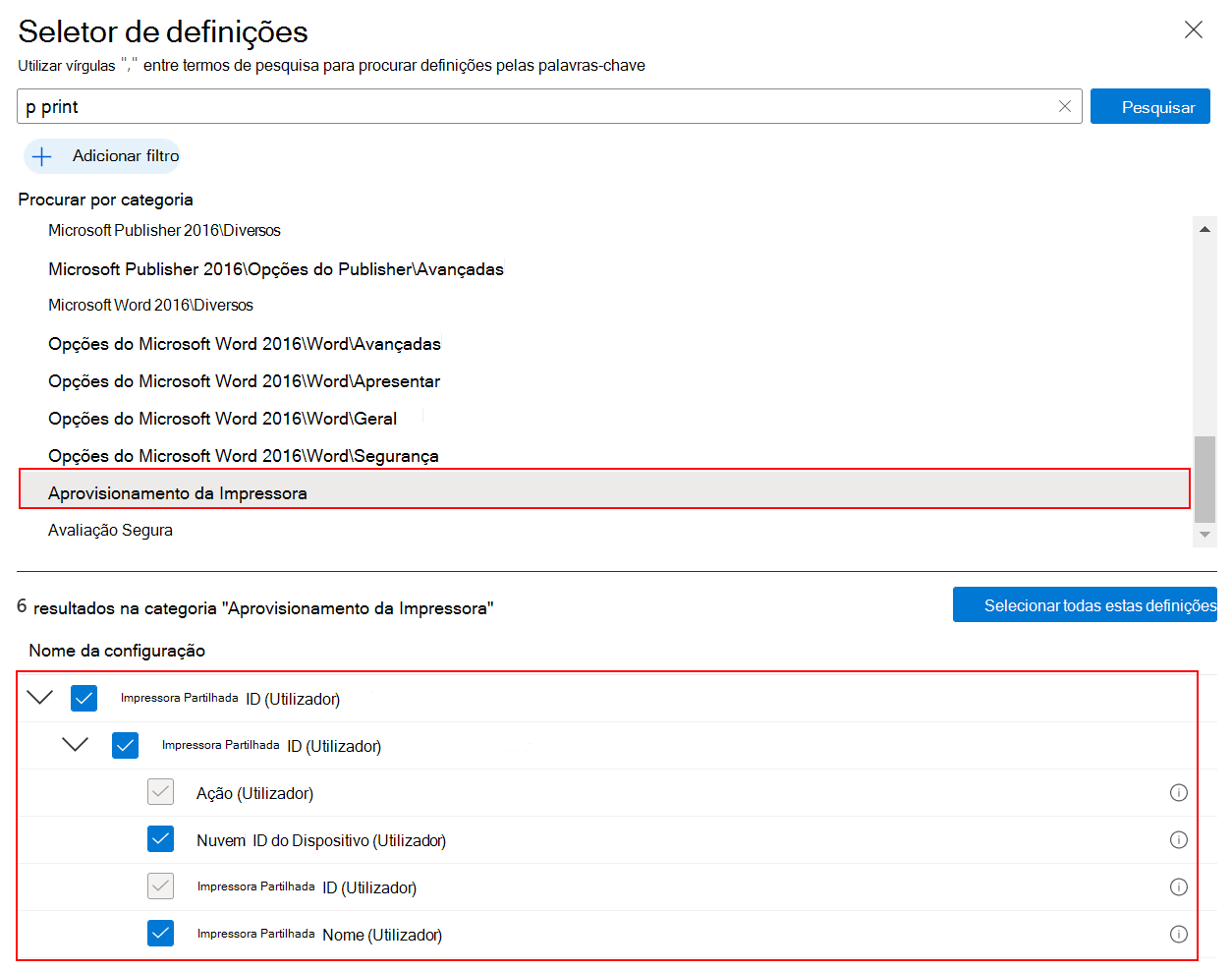Click Selecionar todas estas definições
The image size is (1232, 971).
1085,605
